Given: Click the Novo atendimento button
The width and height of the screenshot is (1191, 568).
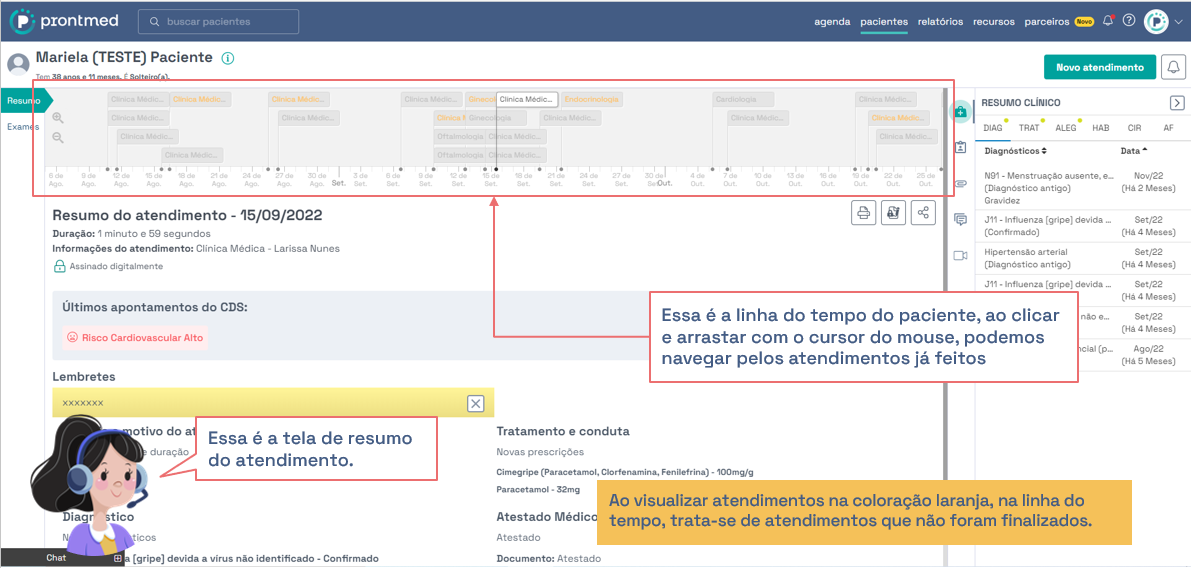Looking at the screenshot, I should 1100,67.
